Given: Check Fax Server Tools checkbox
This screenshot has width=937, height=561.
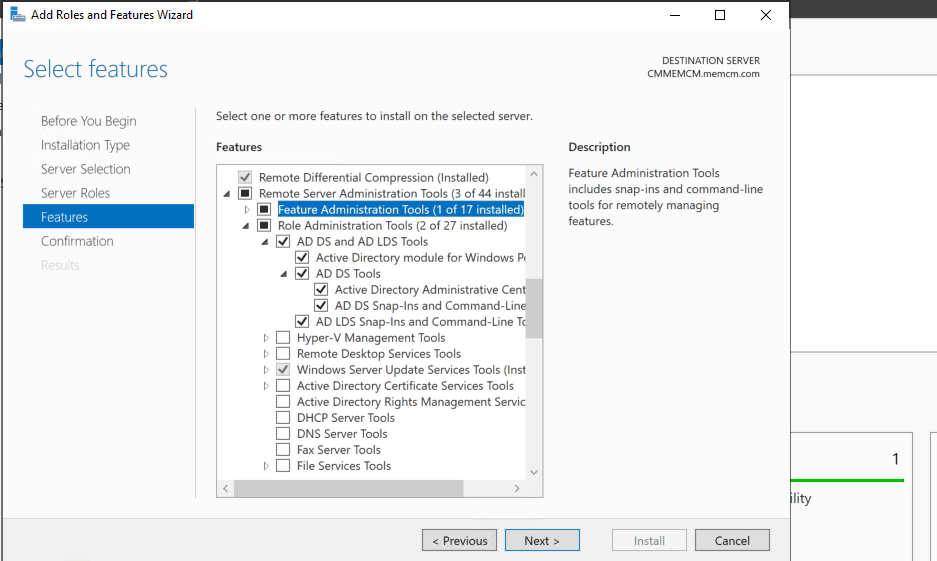Looking at the screenshot, I should click(283, 450).
